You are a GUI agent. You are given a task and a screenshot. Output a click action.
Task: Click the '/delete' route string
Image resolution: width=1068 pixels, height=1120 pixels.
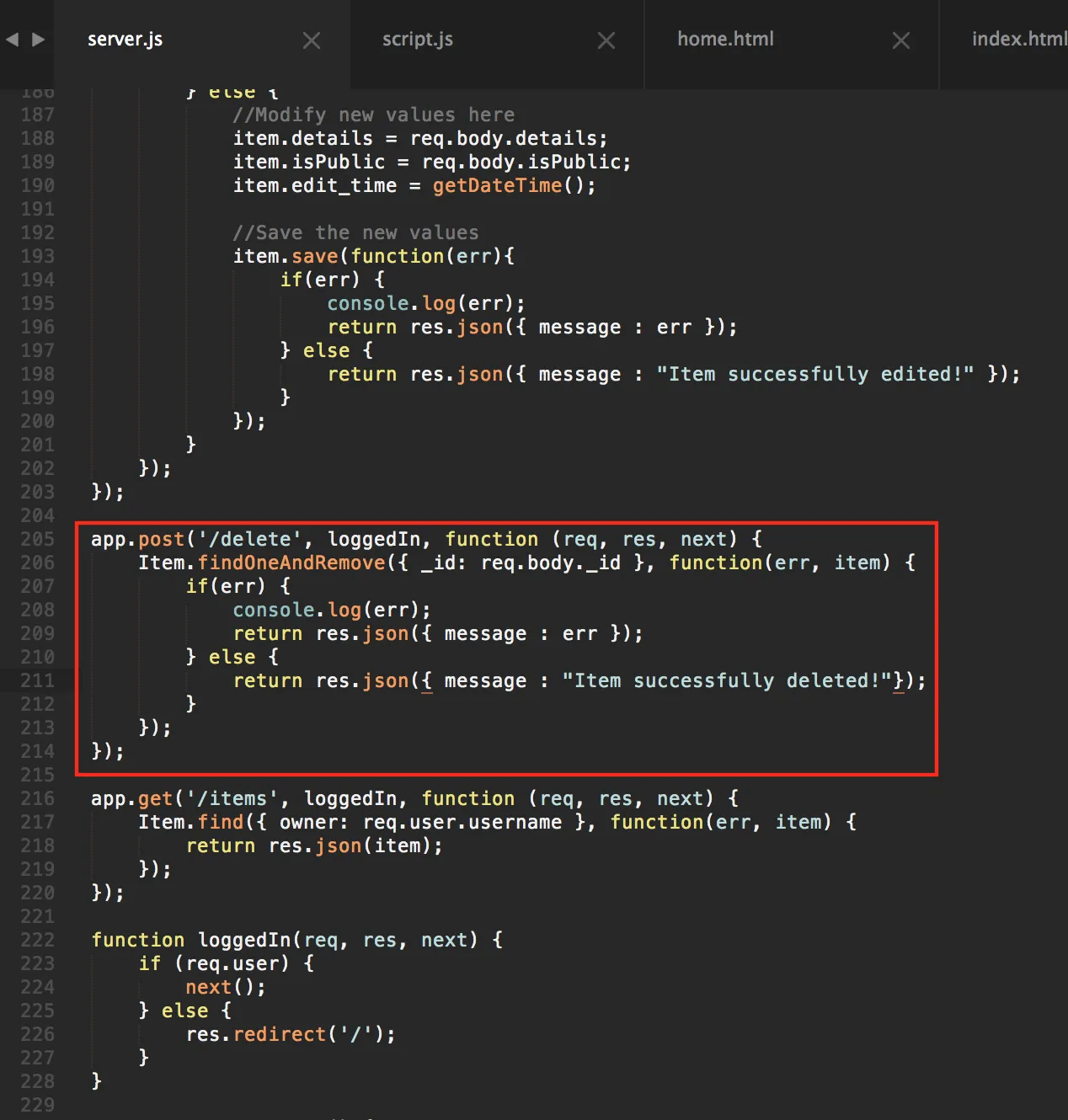(249, 539)
